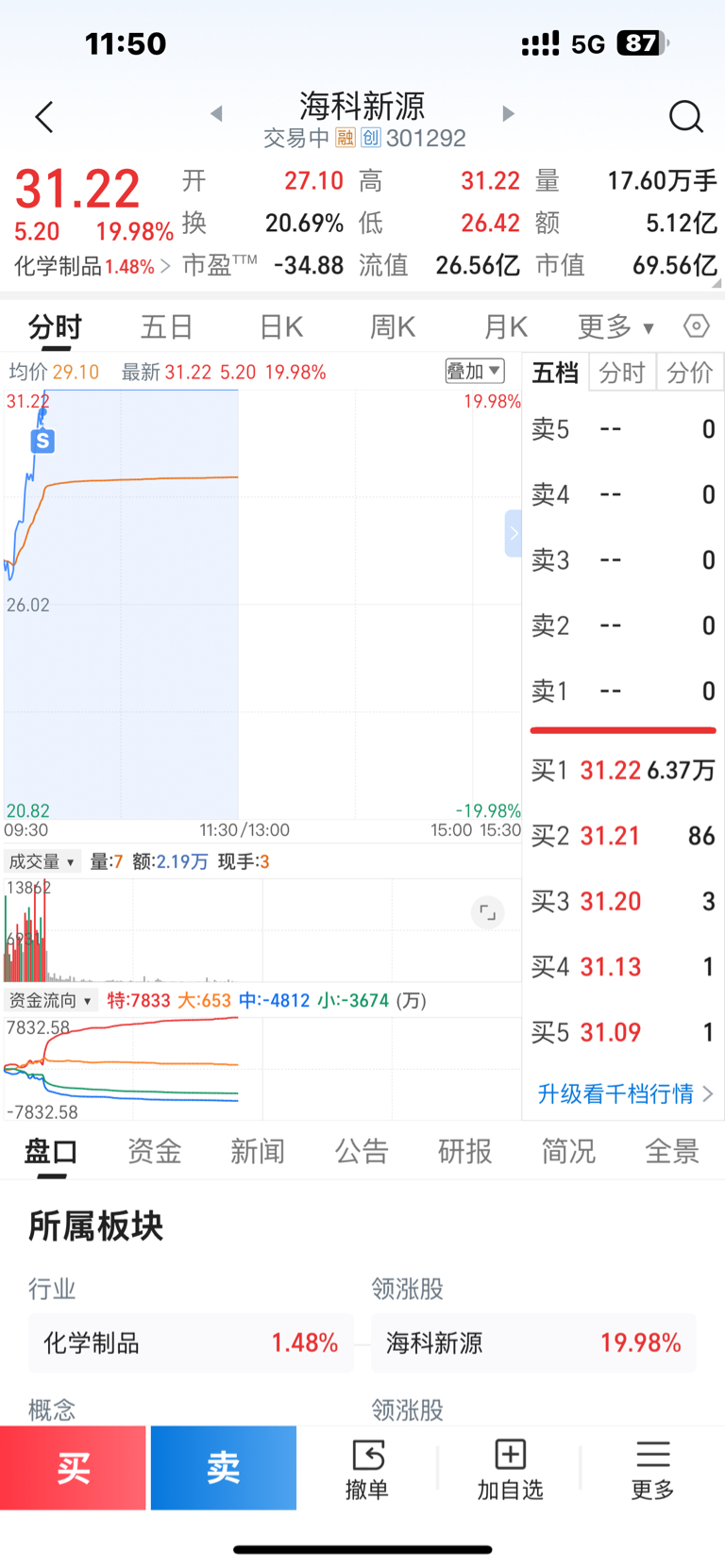Tap the 融 margin badge

346,138
